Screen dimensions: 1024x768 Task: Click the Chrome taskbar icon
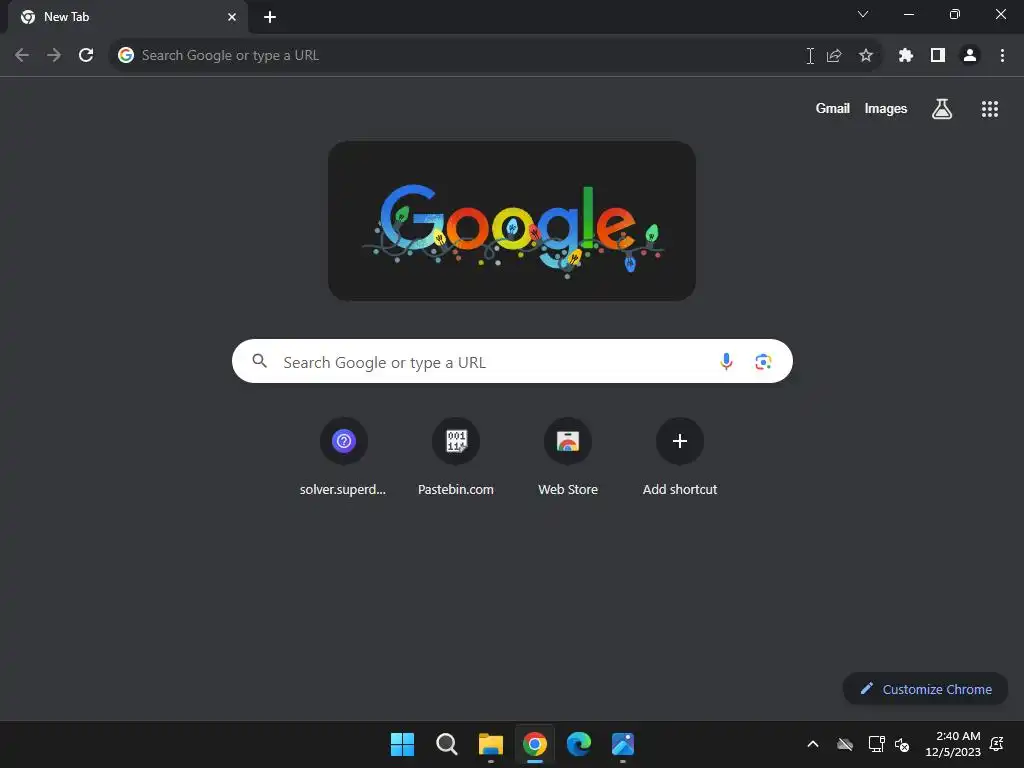click(x=535, y=744)
